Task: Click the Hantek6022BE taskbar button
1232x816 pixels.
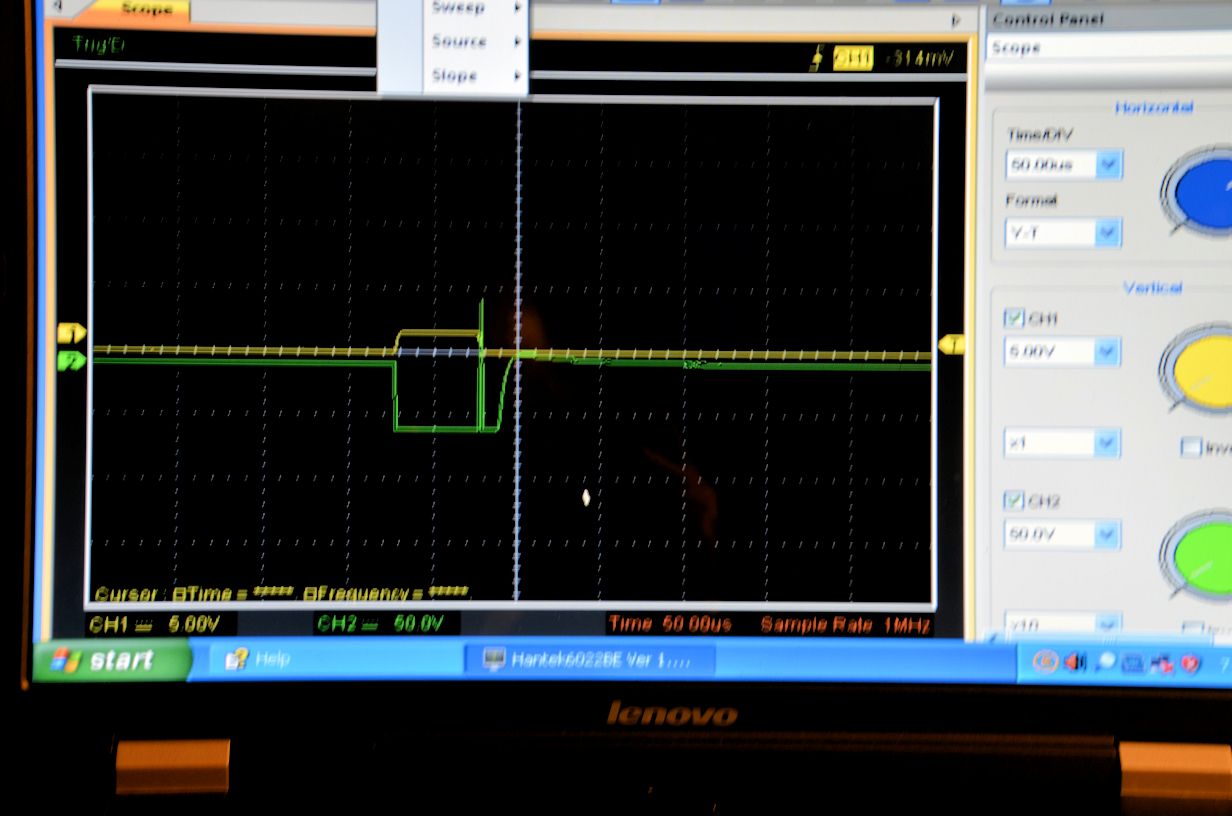Action: tap(589, 660)
